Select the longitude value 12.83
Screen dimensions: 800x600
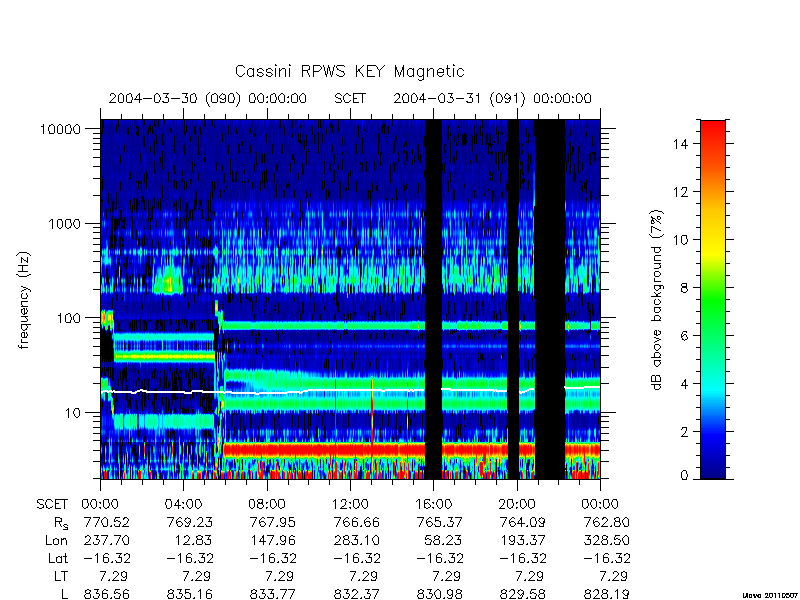click(x=193, y=540)
